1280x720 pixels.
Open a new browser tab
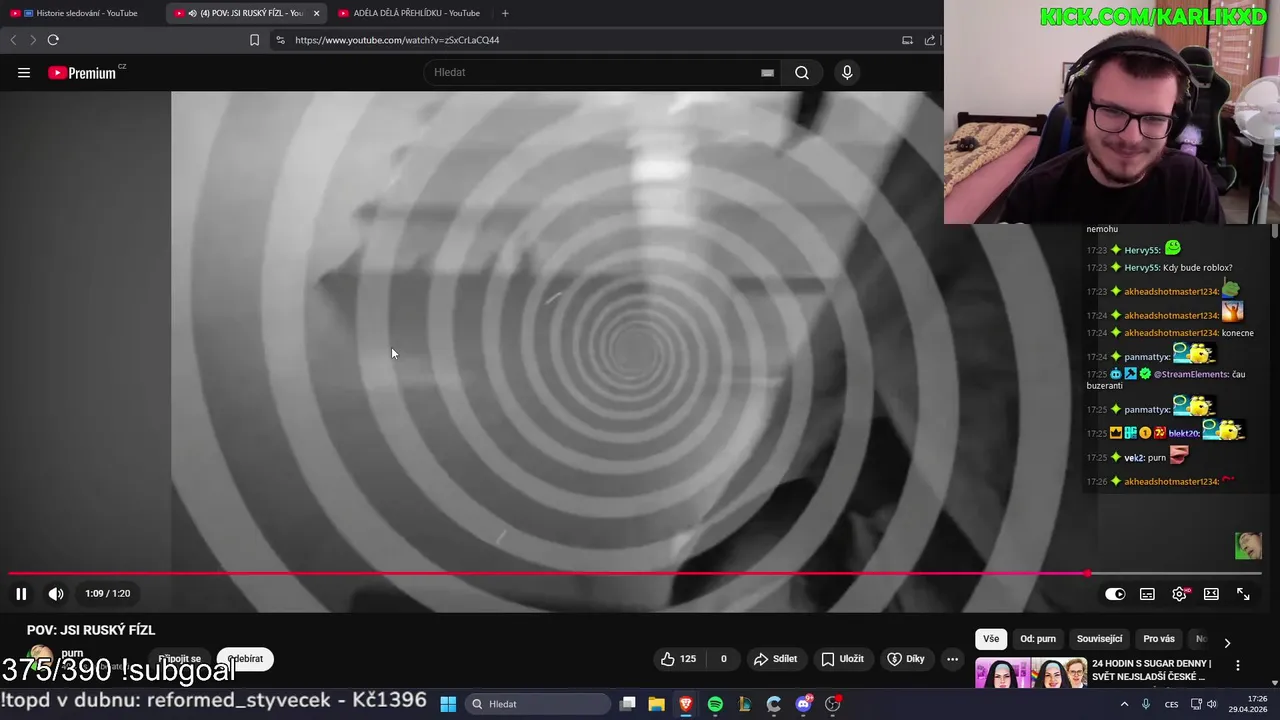tap(505, 13)
